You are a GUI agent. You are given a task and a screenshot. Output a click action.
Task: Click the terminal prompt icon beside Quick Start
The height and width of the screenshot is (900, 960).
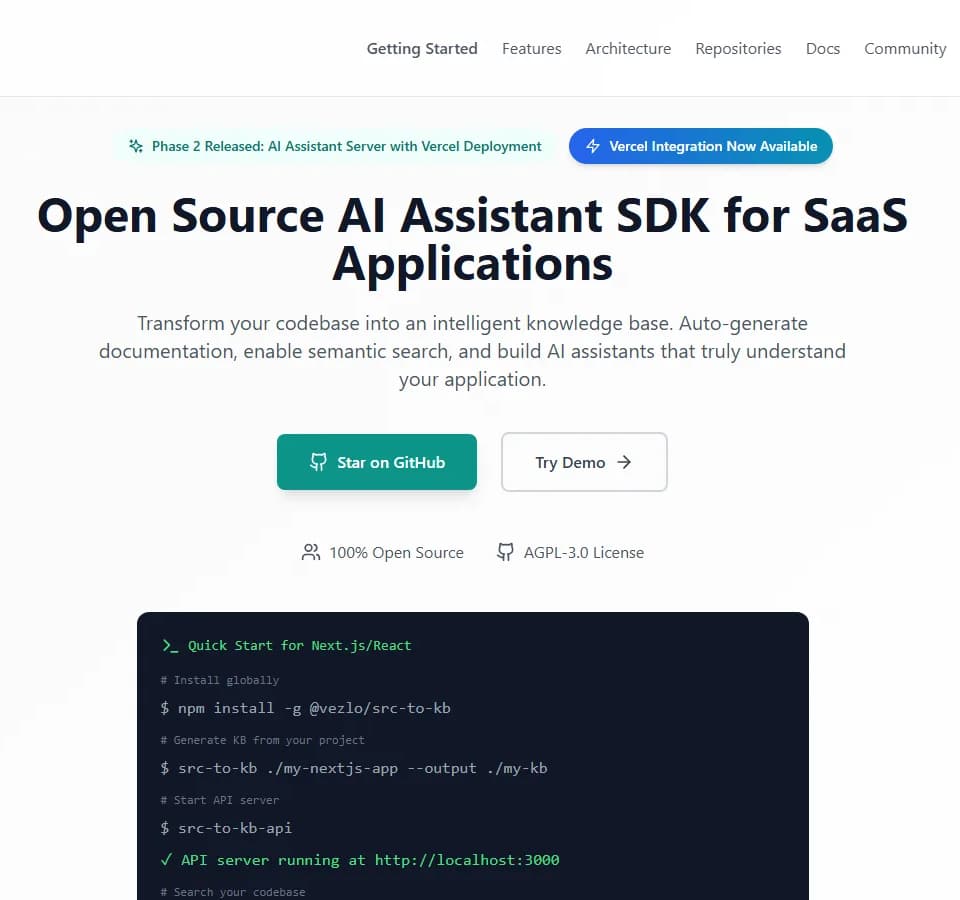tap(170, 646)
